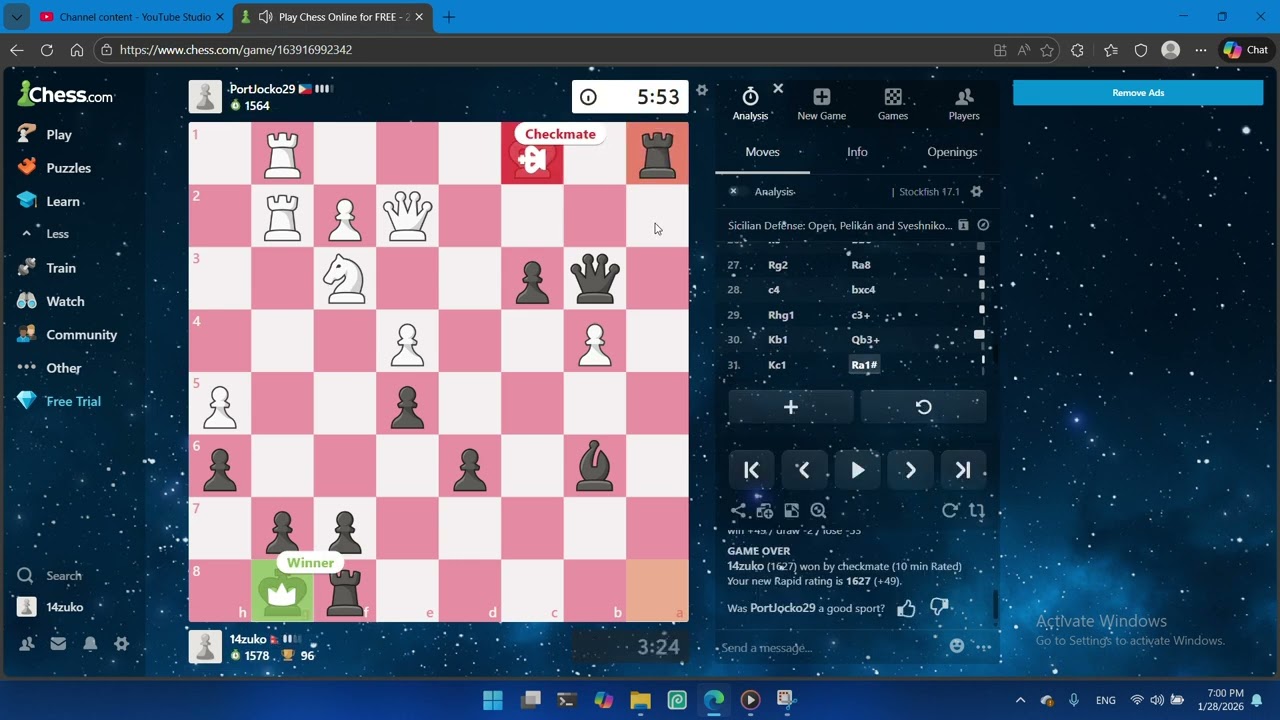Open PortJocko29 player profile
This screenshot has width=1280, height=720.
tap(262, 89)
